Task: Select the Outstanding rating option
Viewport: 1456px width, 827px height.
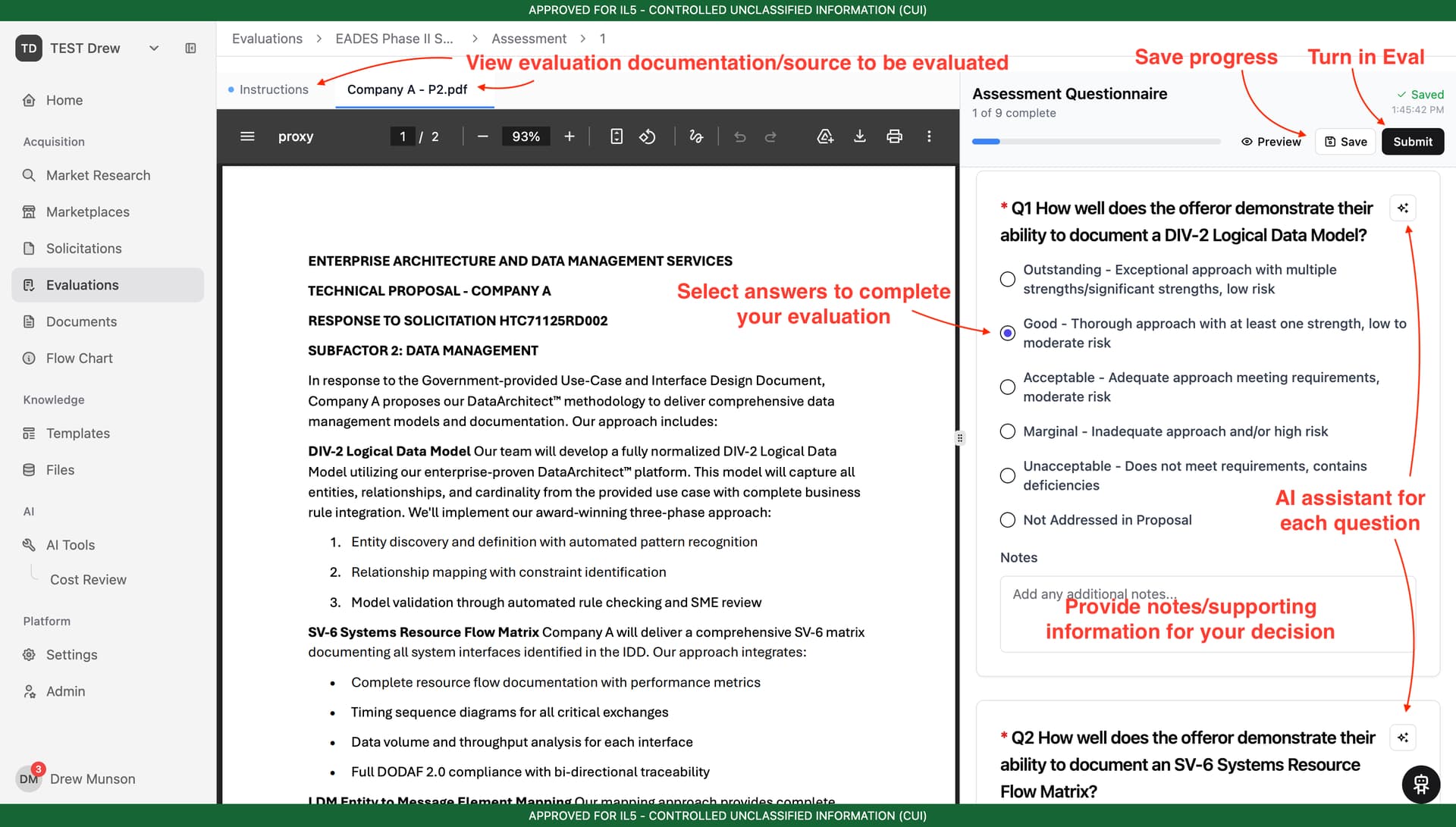Action: pyautogui.click(x=1007, y=279)
